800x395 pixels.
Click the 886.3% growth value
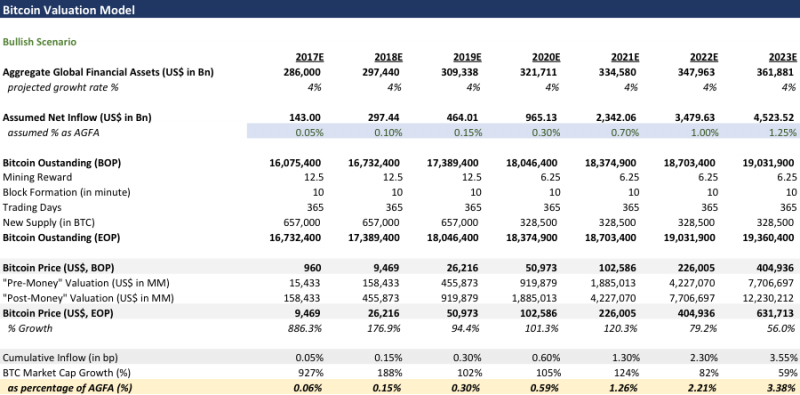(308, 328)
